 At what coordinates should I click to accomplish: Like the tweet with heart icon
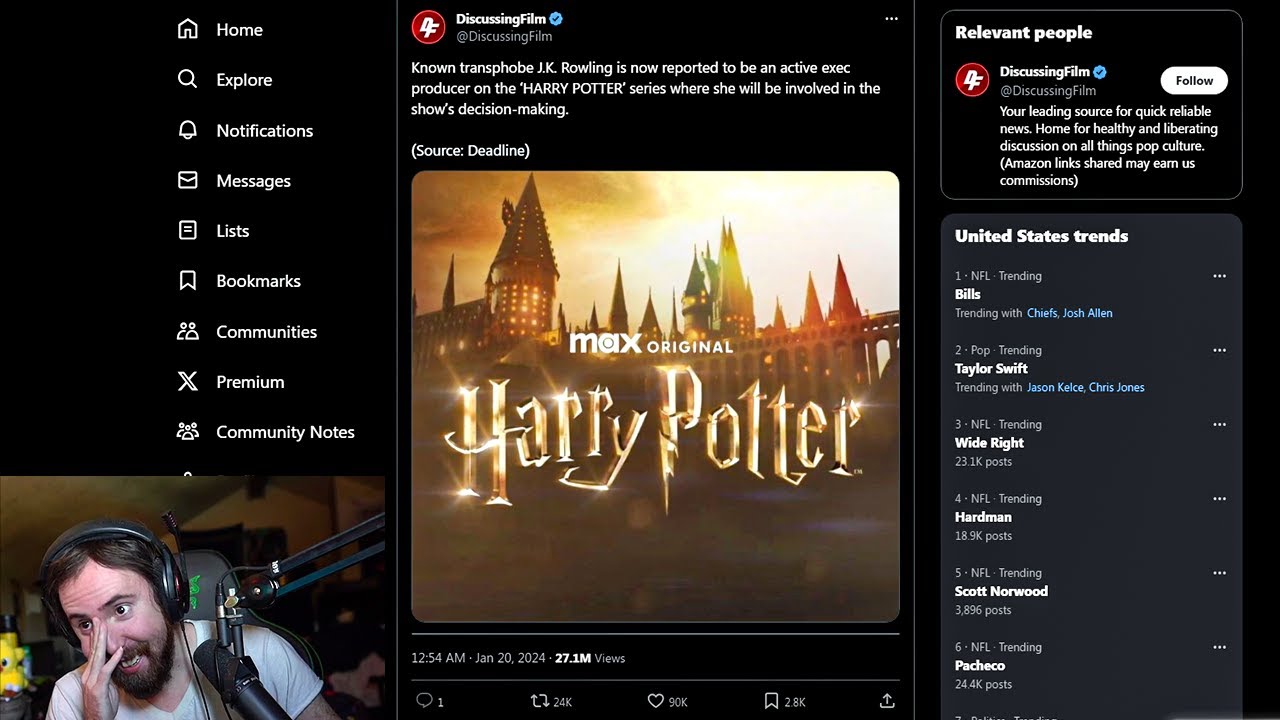[x=655, y=701]
